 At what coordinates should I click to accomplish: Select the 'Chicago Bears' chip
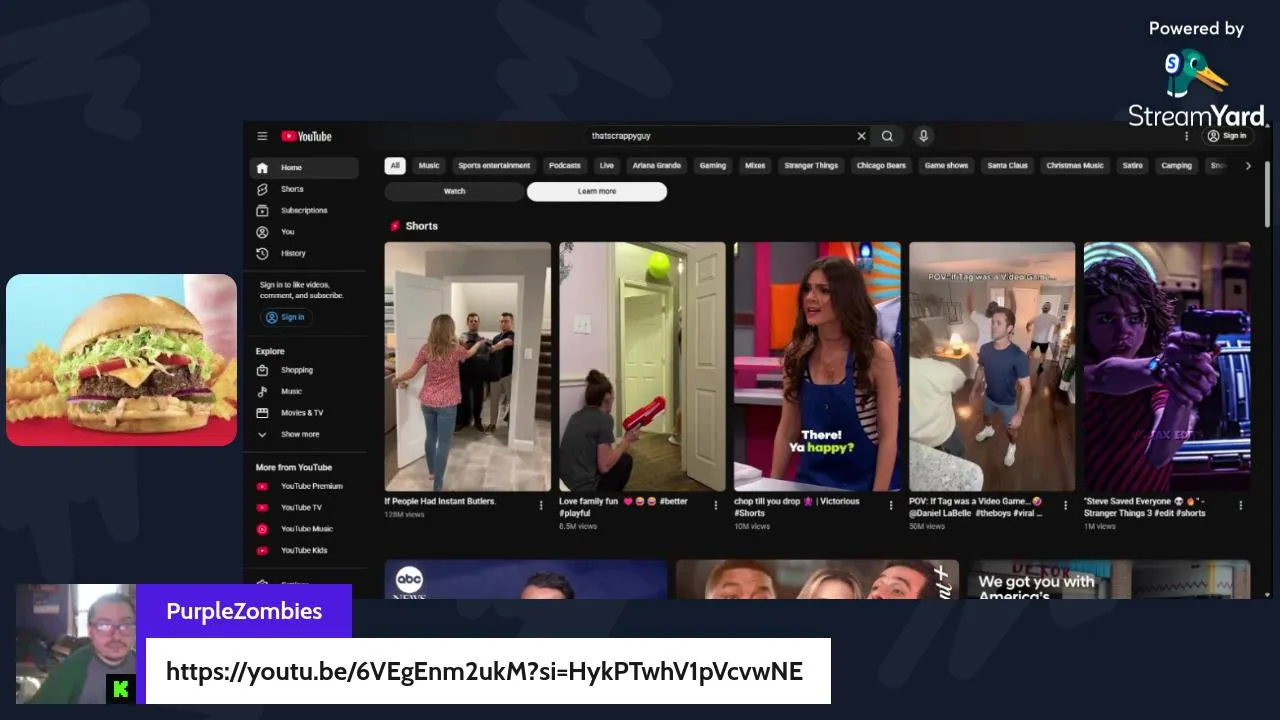click(x=881, y=166)
